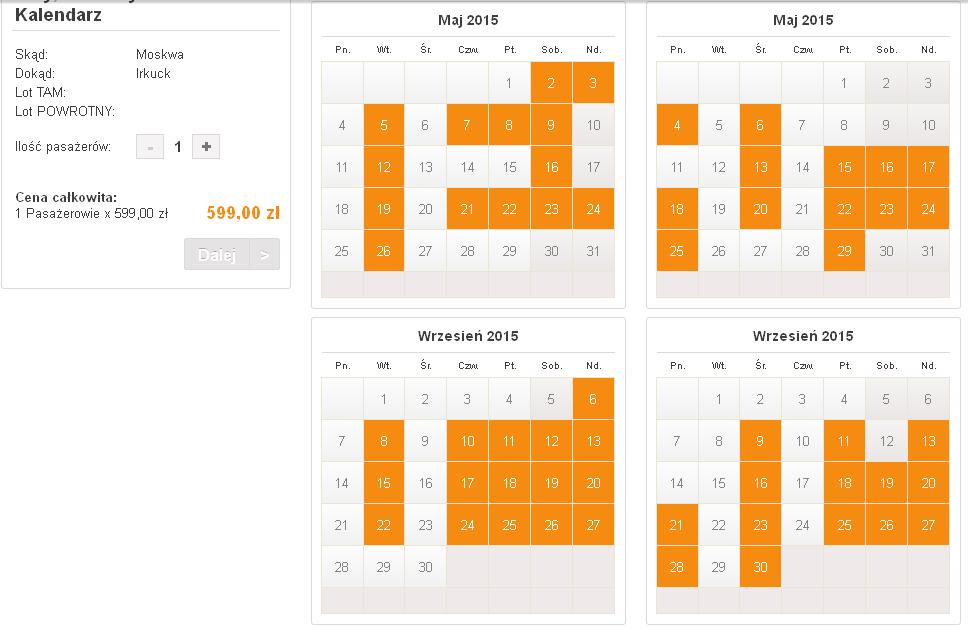Viewport: 968px width, 628px height.
Task: Select May 13 in right Maj calendar
Action: click(x=761, y=167)
